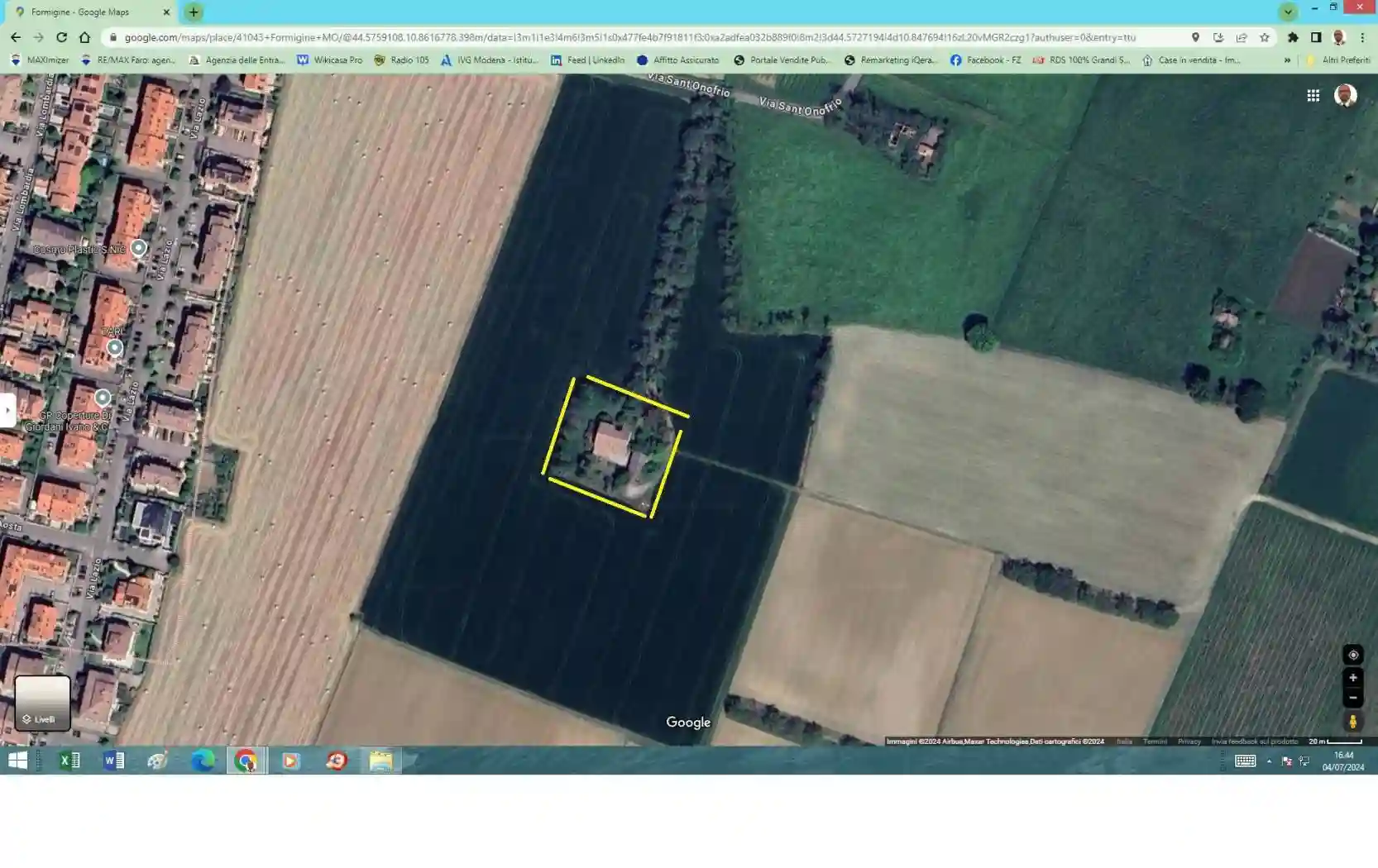Open the Wikicasa Pro bookmark
This screenshot has width=1378, height=868.
pyautogui.click(x=330, y=60)
